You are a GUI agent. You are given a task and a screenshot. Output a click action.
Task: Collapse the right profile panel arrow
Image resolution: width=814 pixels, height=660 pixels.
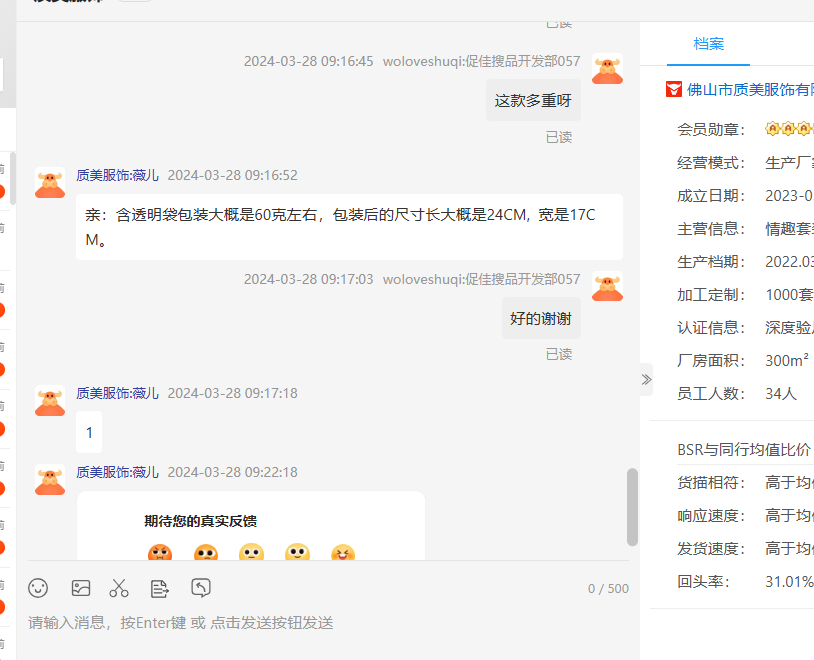coord(646,380)
